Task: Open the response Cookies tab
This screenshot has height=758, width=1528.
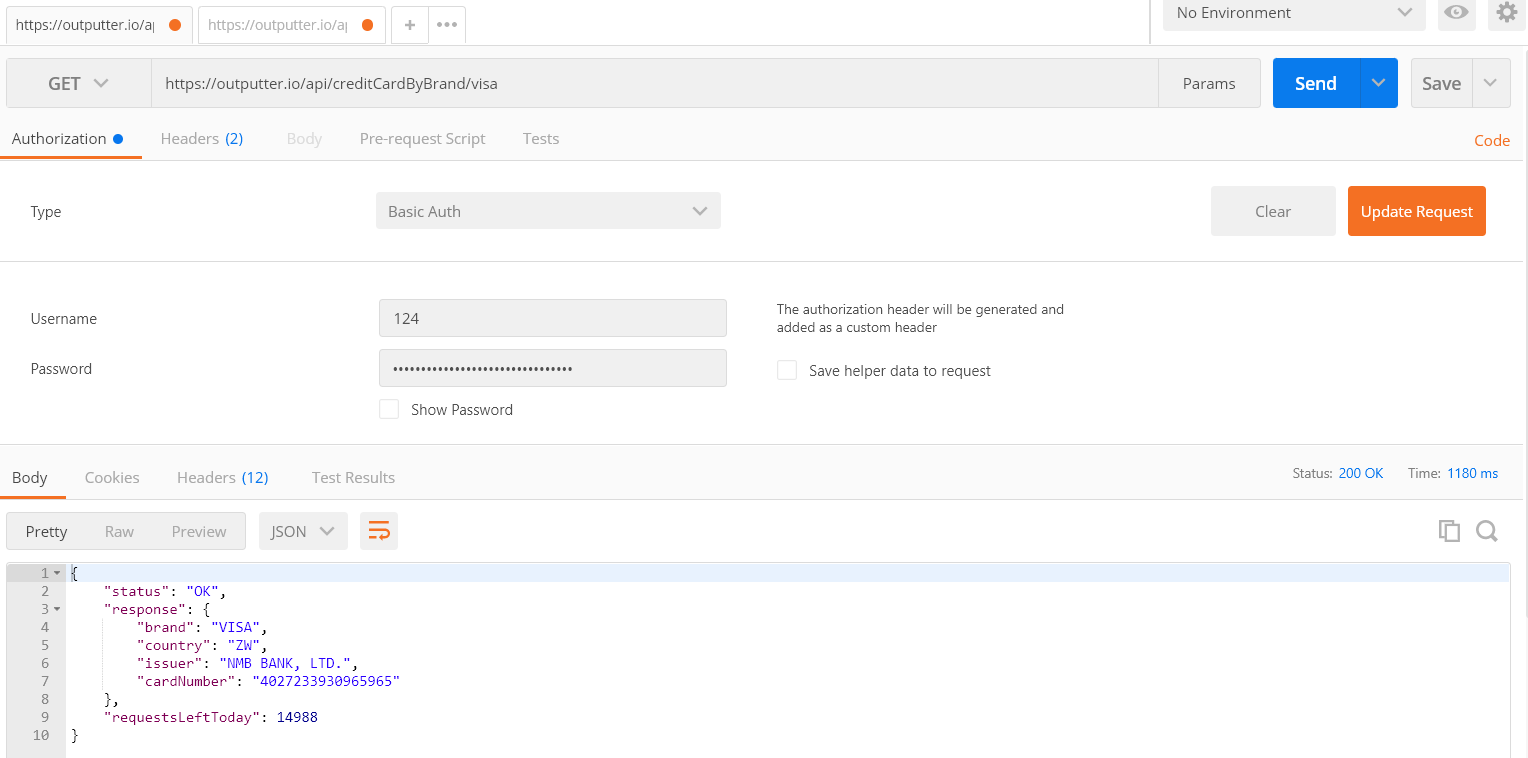Action: (x=111, y=477)
